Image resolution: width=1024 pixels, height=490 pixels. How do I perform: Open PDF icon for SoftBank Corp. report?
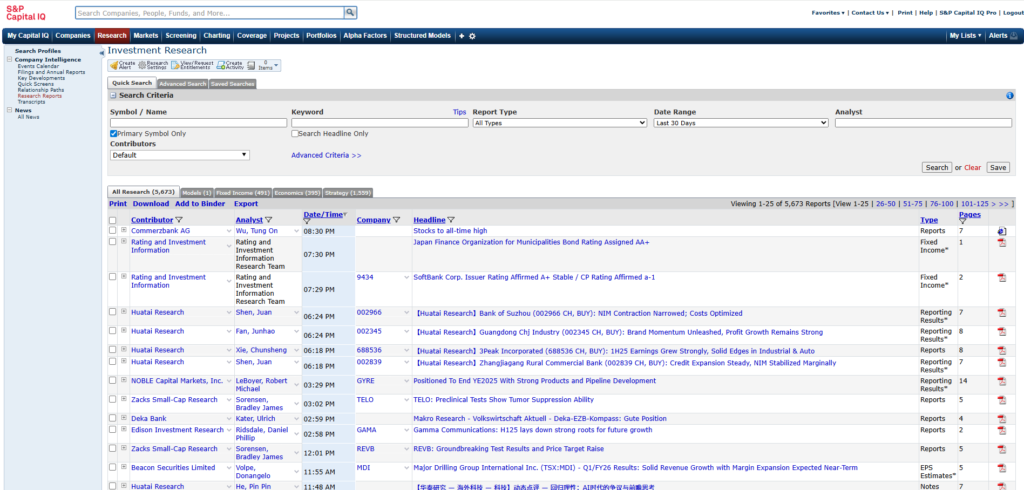[1002, 277]
